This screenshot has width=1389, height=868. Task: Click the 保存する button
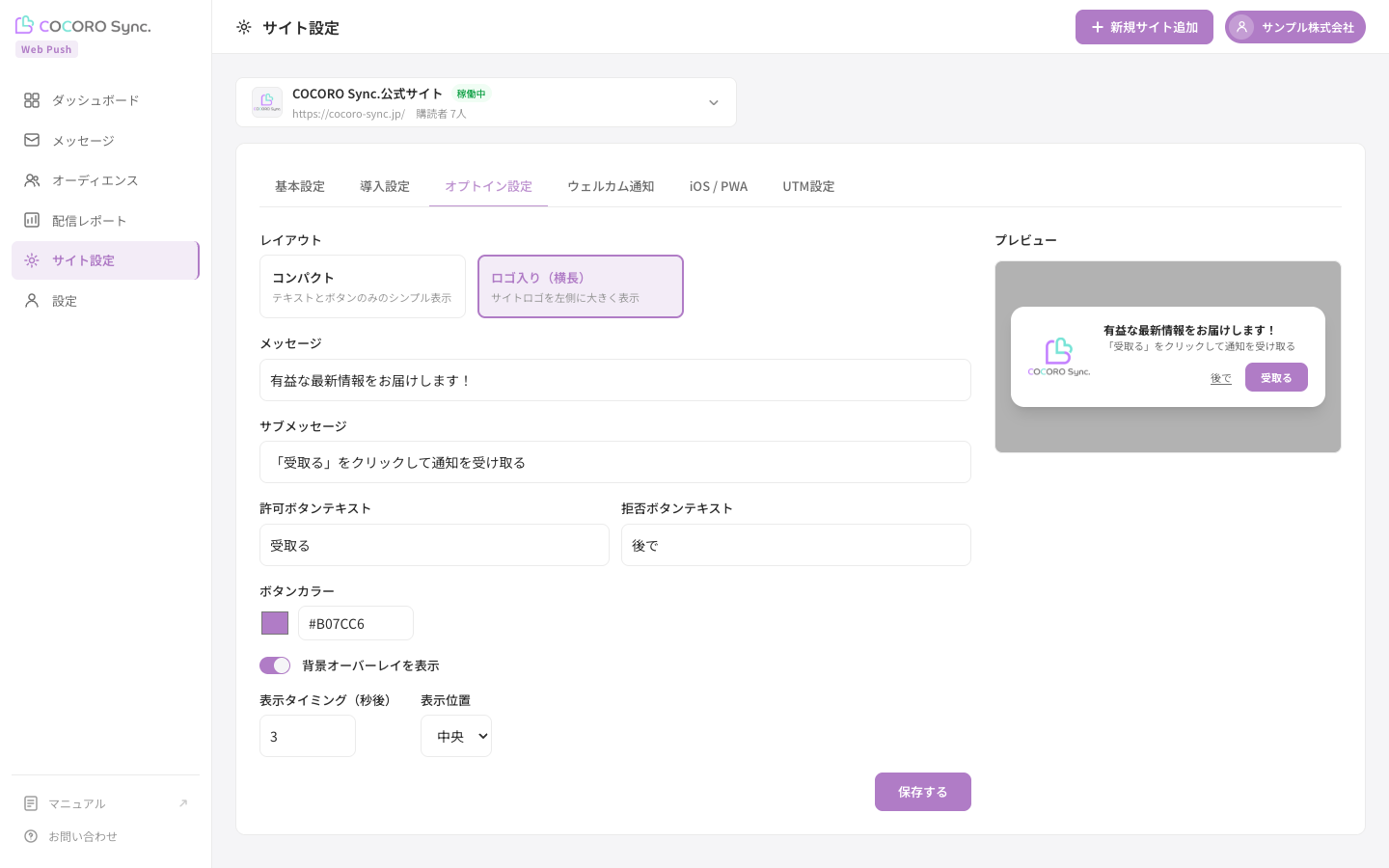point(923,792)
